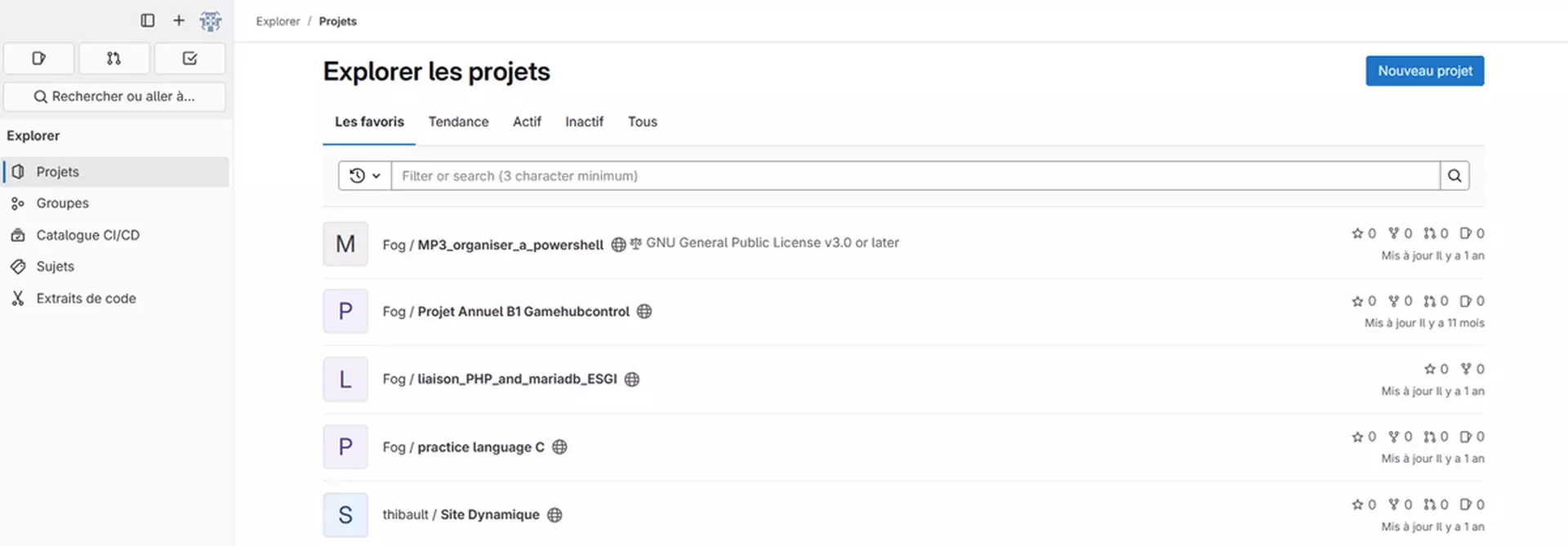The width and height of the screenshot is (1568, 546).
Task: Click the project filter search field
Action: tap(915, 175)
